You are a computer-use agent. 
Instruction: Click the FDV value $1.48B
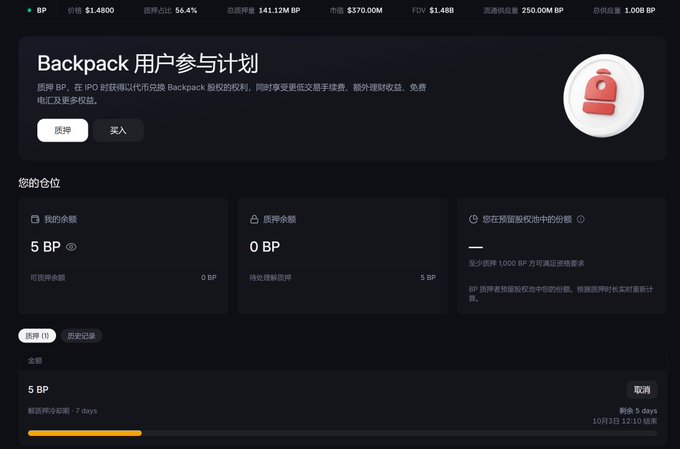[x=441, y=10]
